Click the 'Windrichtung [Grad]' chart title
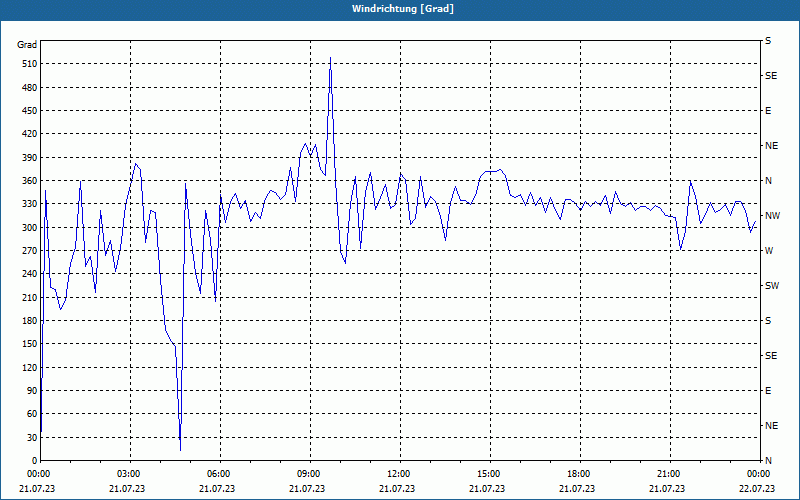The height and width of the screenshot is (500, 800). 403,9
